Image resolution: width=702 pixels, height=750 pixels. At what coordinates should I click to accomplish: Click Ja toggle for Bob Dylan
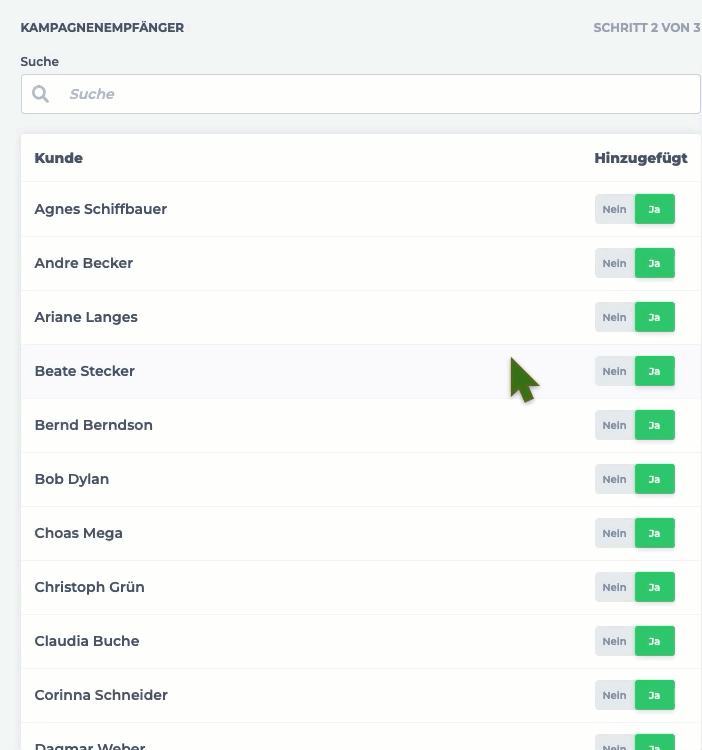655,479
